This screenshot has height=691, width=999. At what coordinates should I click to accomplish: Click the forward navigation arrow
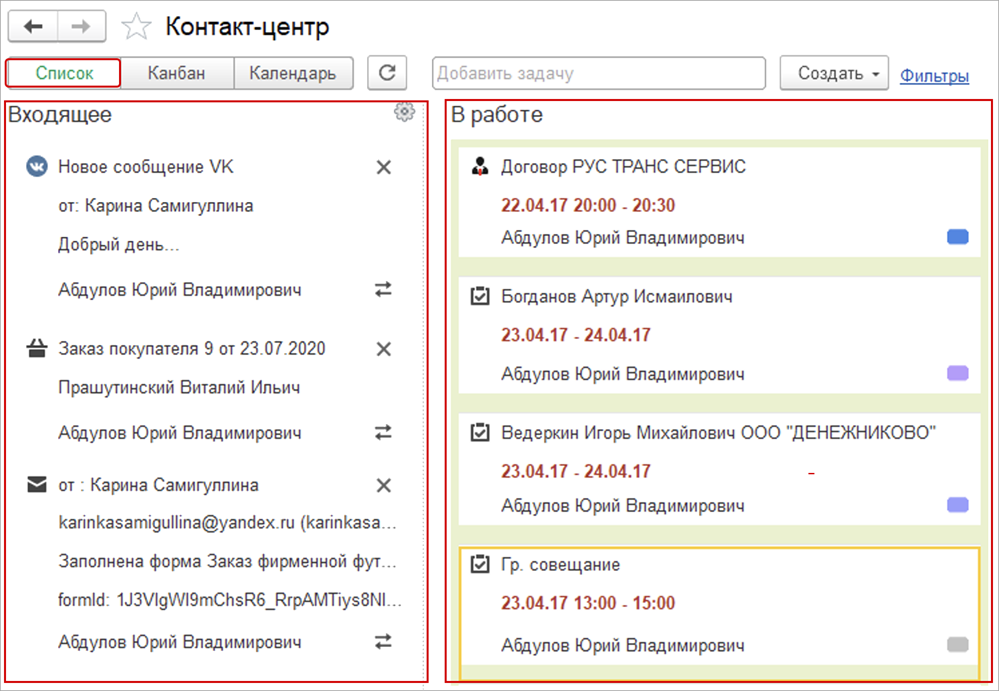82,27
